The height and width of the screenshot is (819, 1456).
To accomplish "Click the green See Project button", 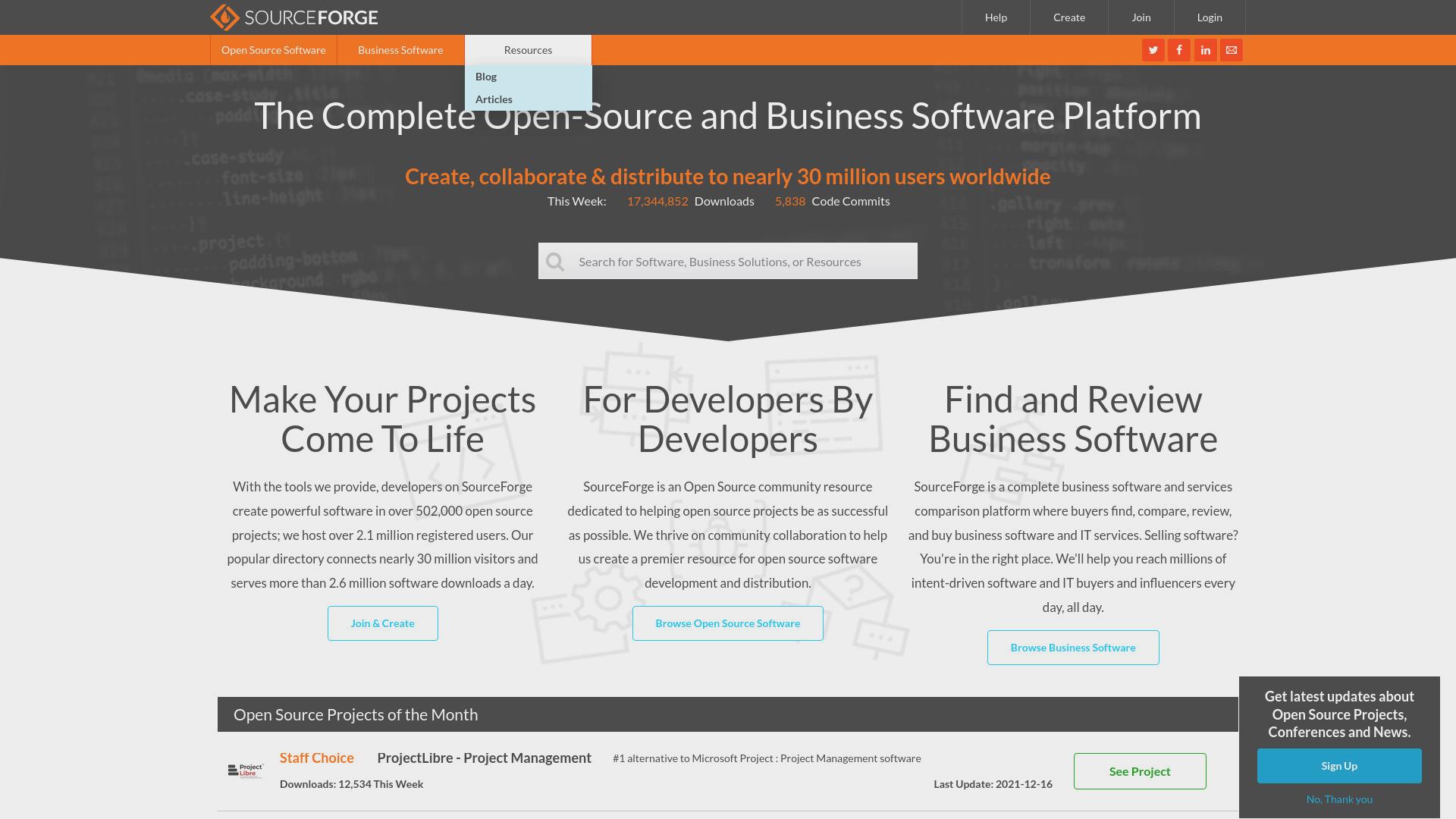I will [x=1139, y=771].
